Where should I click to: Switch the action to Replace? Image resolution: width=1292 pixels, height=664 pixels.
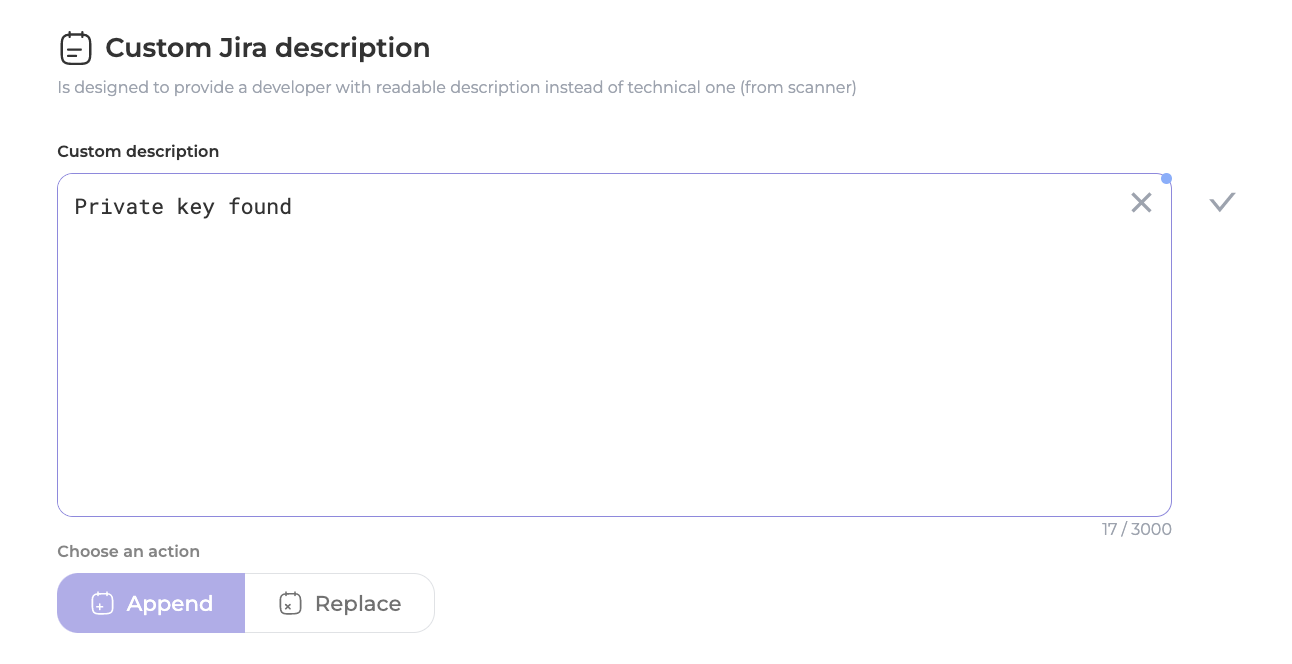[339, 603]
